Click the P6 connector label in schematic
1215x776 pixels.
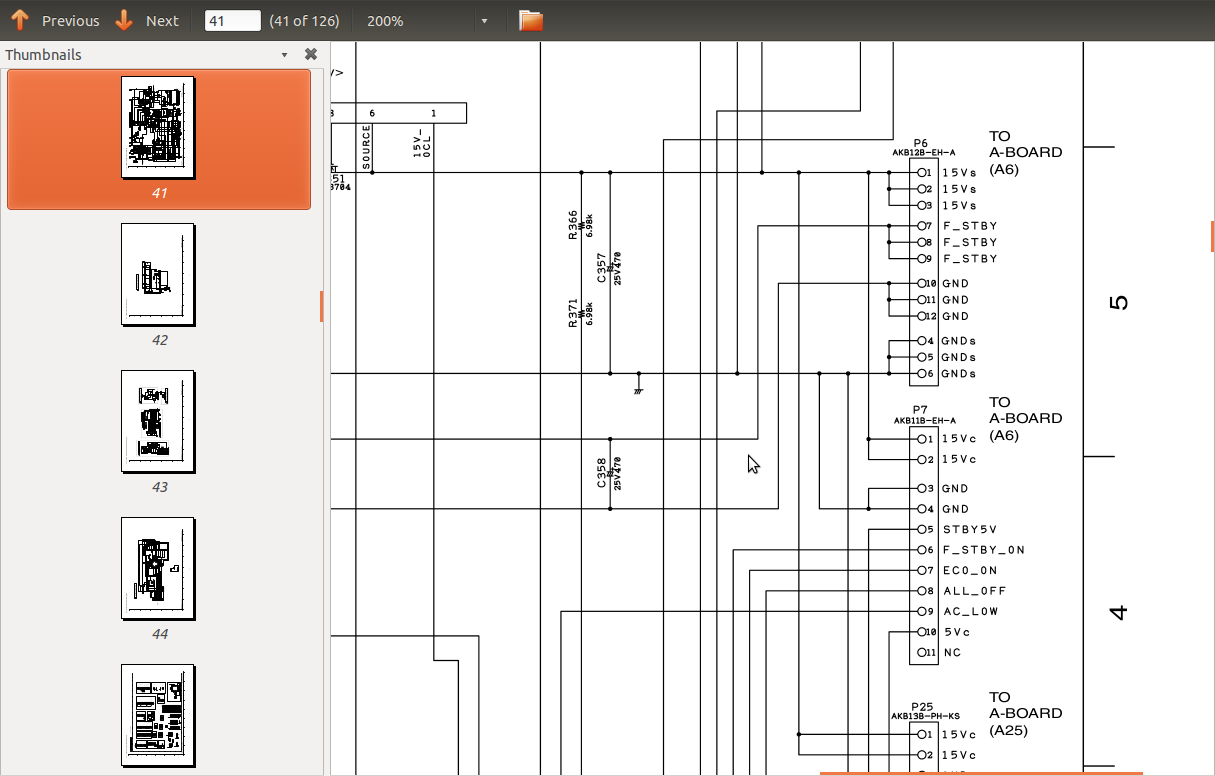(x=920, y=143)
